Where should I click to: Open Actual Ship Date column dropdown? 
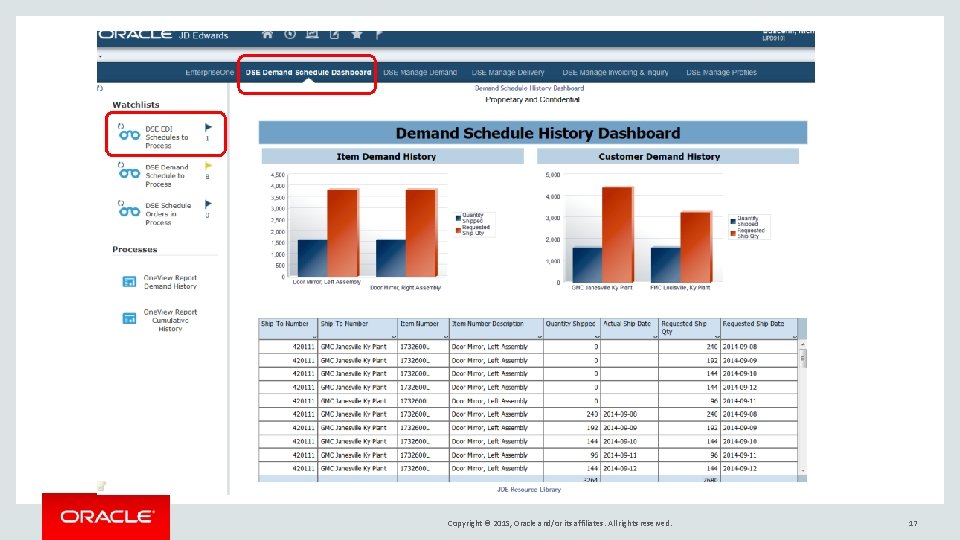point(654,336)
